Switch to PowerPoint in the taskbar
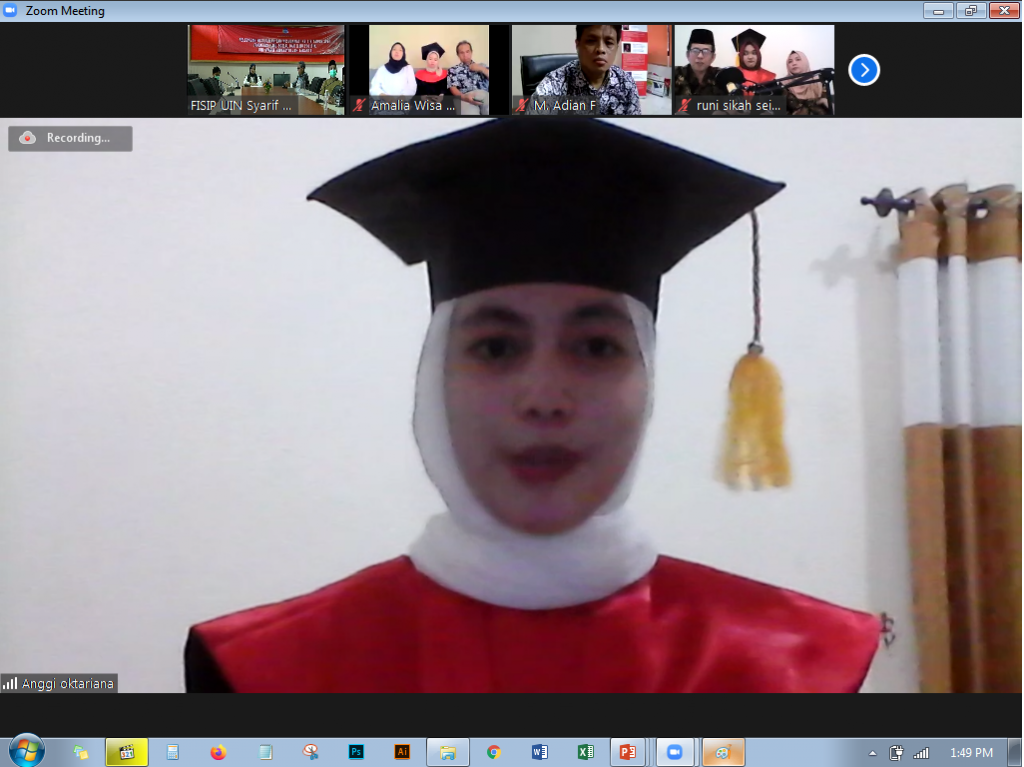Screen dimensions: 1024x767 pyautogui.click(x=629, y=752)
